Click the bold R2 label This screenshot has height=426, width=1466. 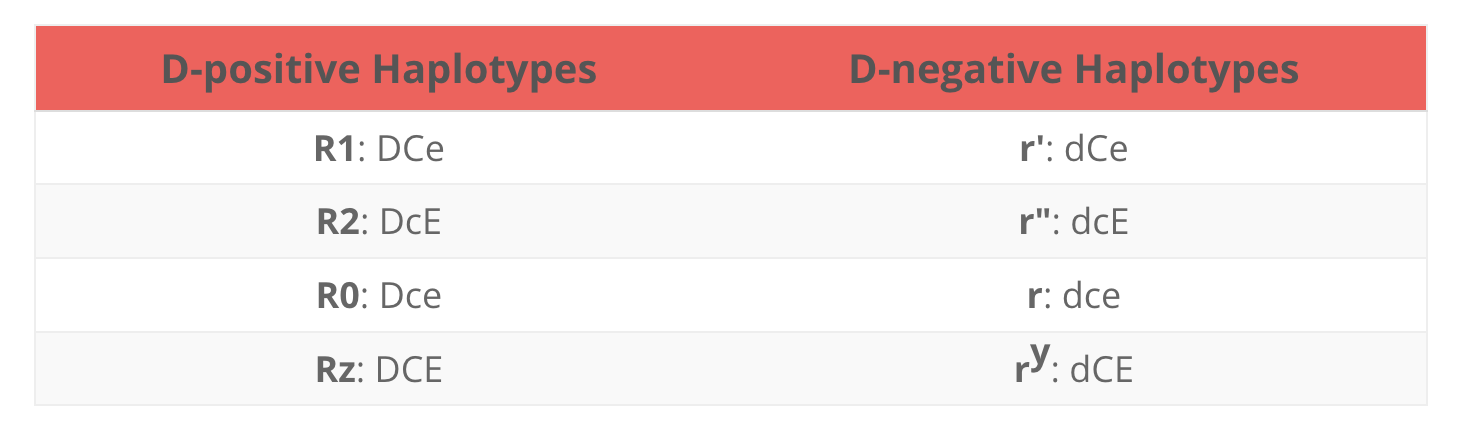(336, 222)
